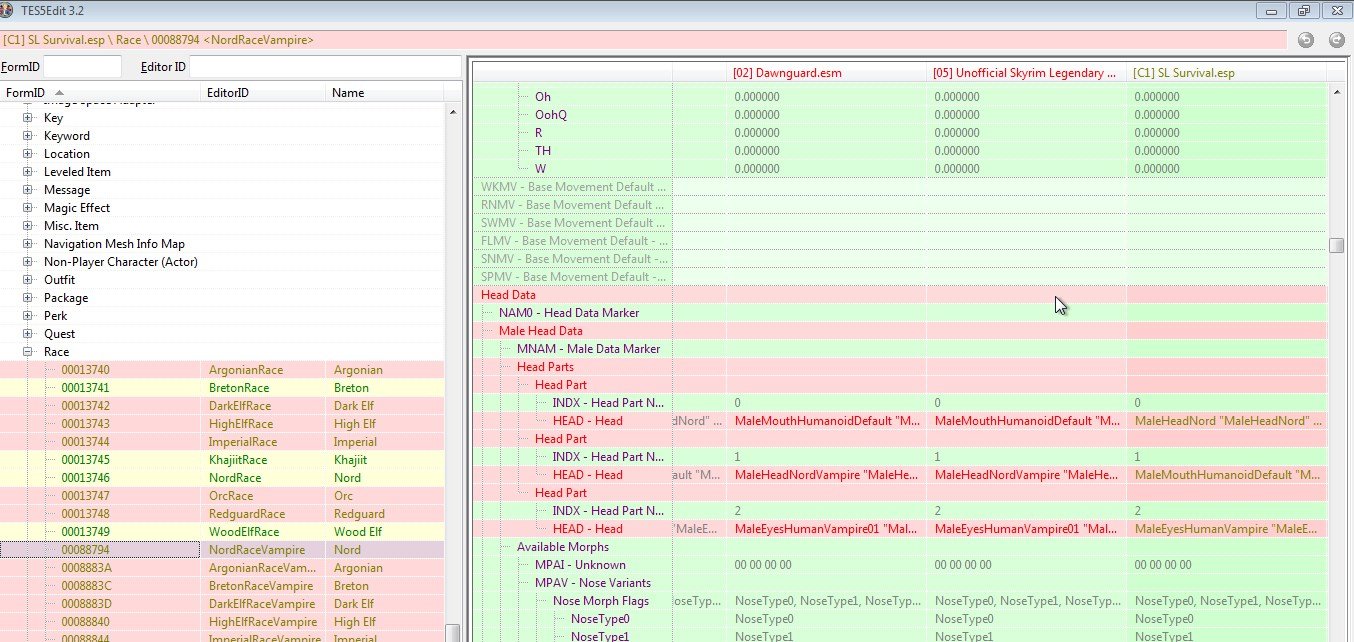The height and width of the screenshot is (642, 1354).
Task: Click the TES5Edit application icon
Action: [9, 10]
